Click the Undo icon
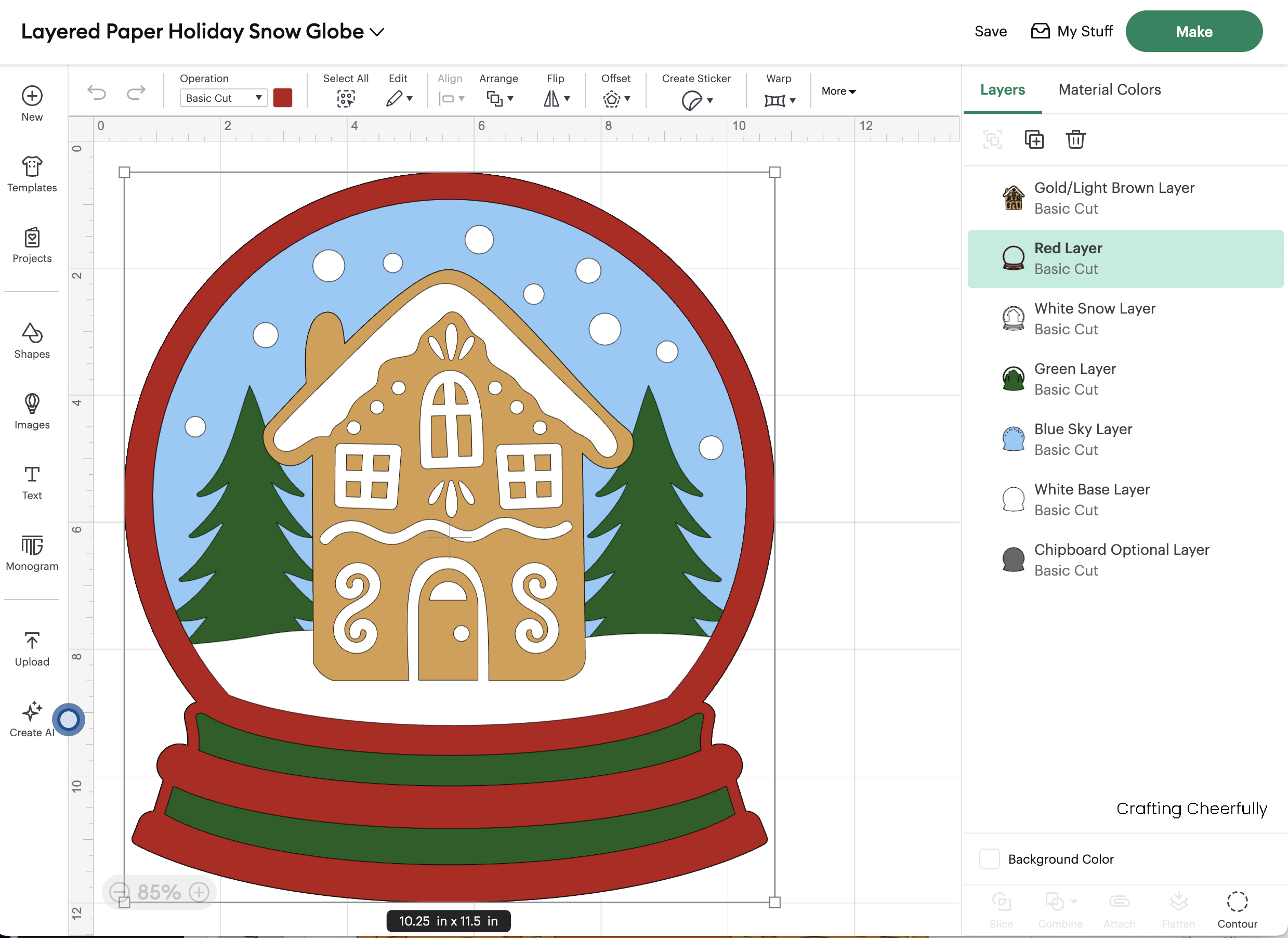This screenshot has width=1288, height=938. coord(97,94)
